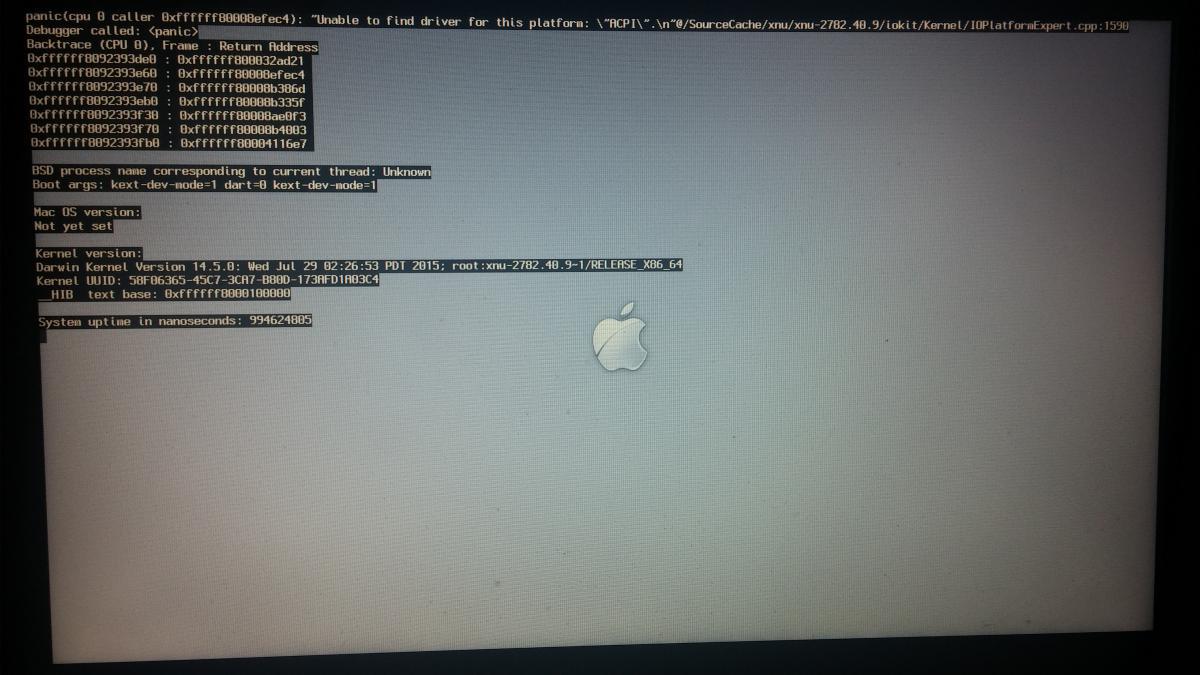Viewport: 1200px width, 675px height.
Task: Click return address 0xffffff800032ad21
Action: [x=241, y=60]
